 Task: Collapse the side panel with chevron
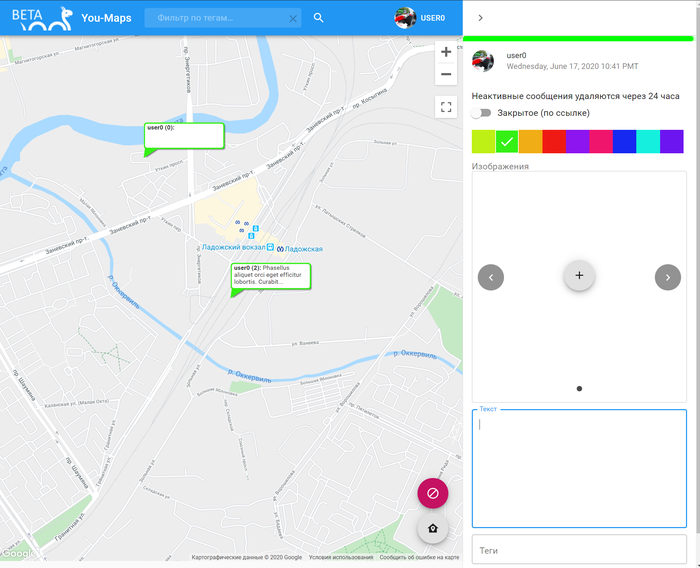tap(481, 18)
